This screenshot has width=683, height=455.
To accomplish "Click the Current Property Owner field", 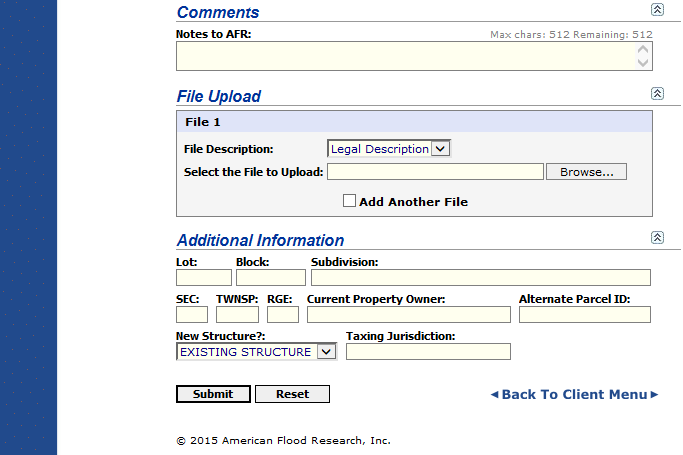I will pos(408,315).
